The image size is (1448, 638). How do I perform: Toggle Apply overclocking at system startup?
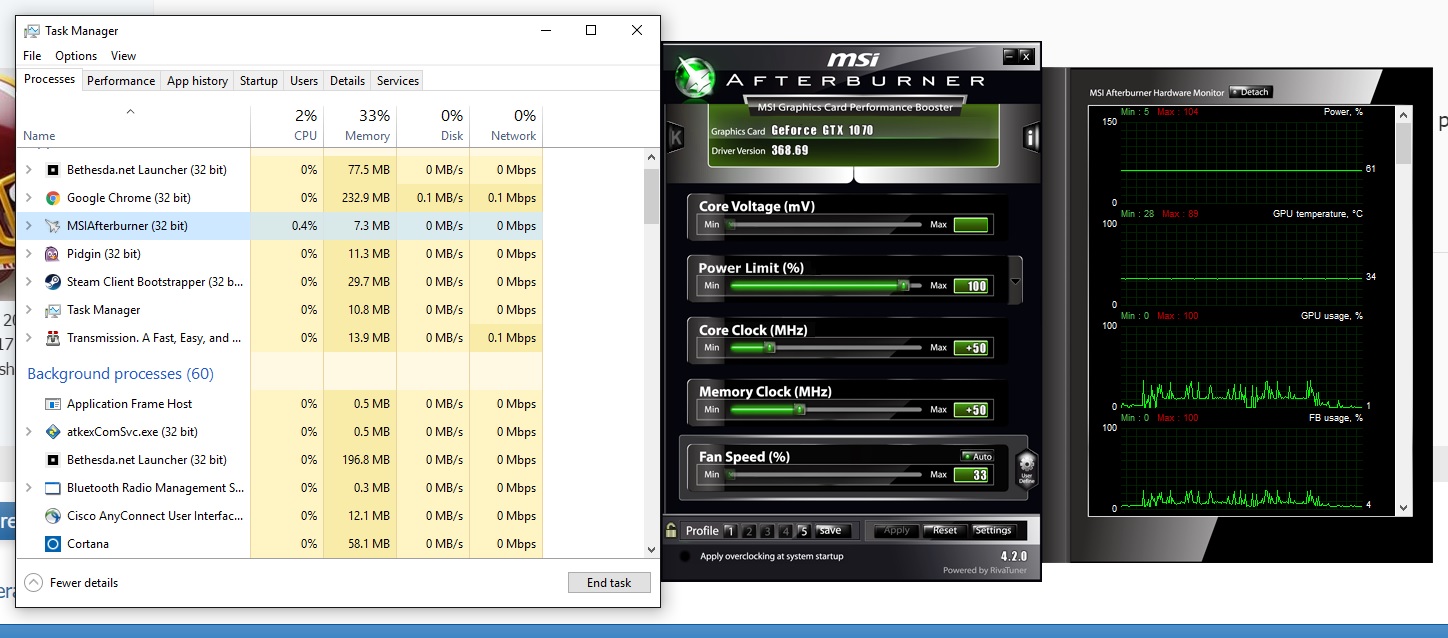tap(685, 556)
